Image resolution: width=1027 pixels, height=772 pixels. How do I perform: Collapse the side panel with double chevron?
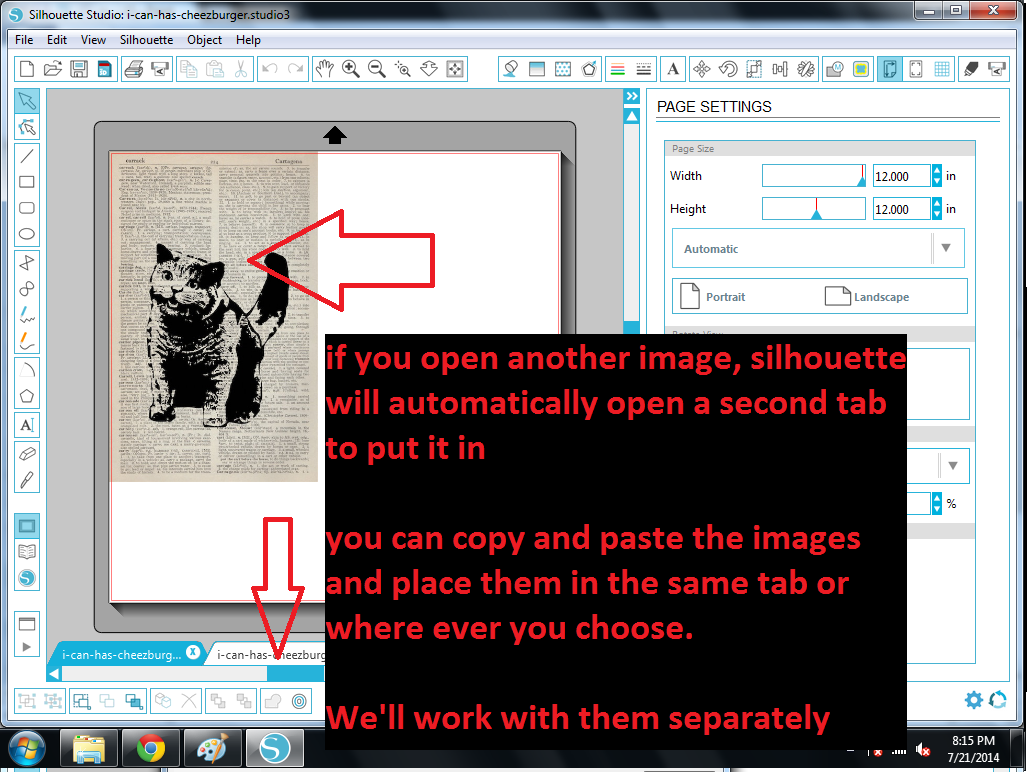pos(631,96)
